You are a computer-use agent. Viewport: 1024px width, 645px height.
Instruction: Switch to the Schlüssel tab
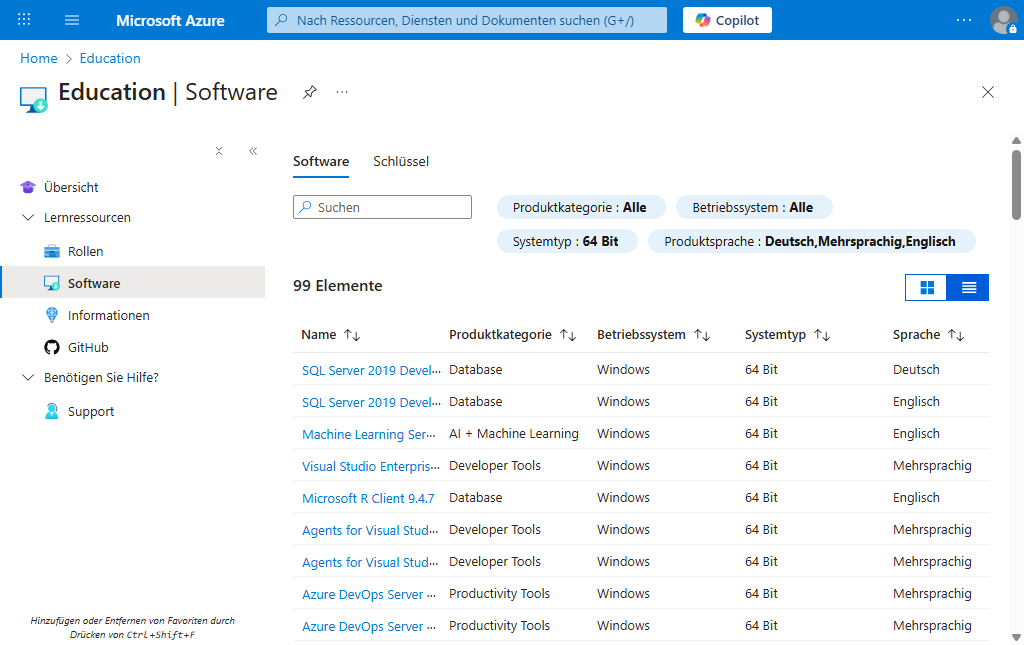point(401,161)
